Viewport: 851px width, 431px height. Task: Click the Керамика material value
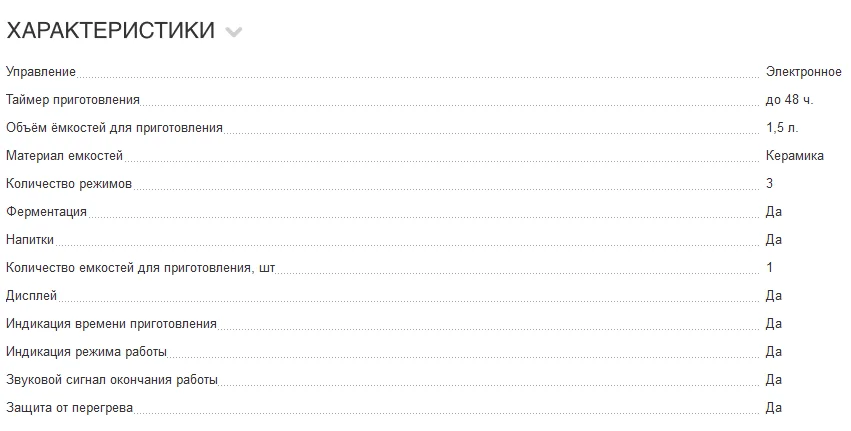tap(795, 156)
